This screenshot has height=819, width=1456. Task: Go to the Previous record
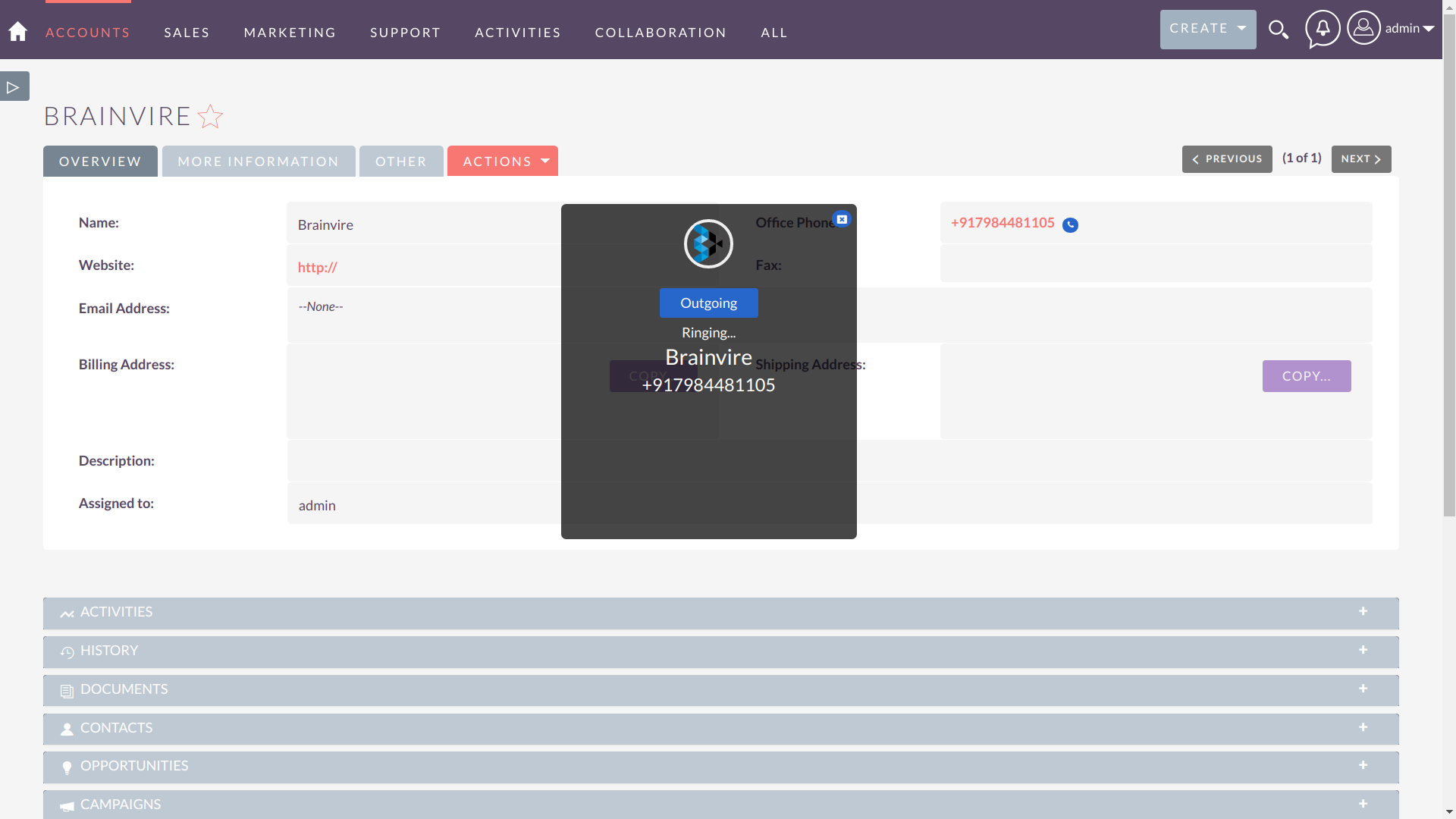[1226, 159]
